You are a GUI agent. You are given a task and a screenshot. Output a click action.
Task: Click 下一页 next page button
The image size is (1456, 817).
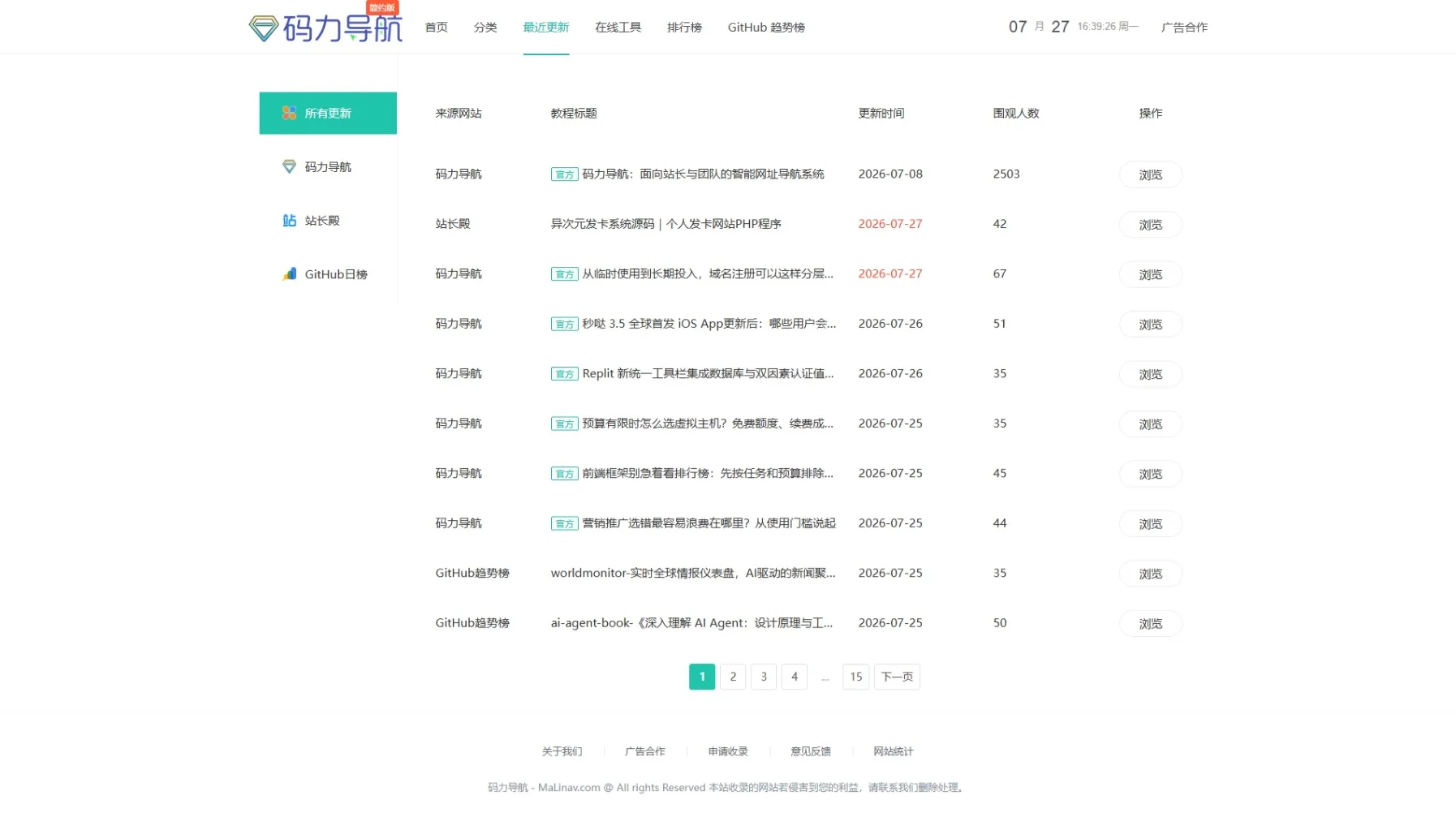(897, 677)
